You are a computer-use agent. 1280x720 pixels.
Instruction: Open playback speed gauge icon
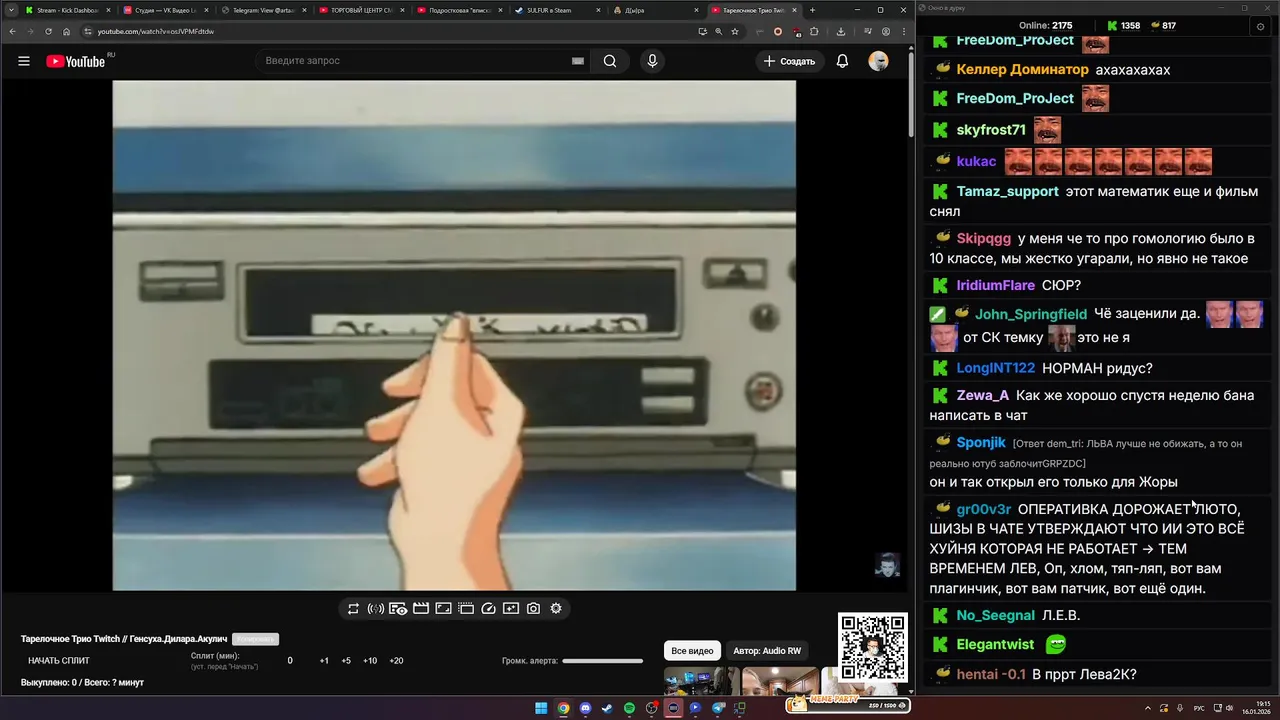489,608
